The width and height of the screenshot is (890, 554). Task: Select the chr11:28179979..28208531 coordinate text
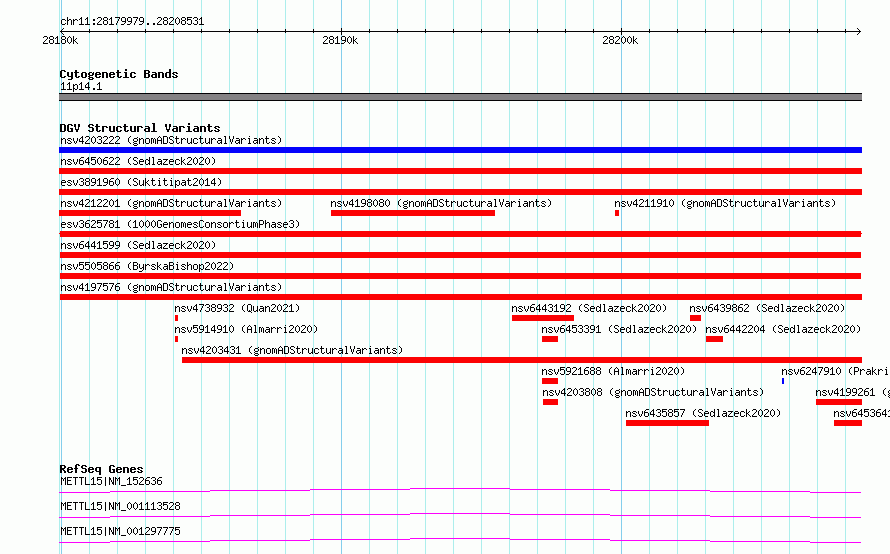(x=132, y=21)
